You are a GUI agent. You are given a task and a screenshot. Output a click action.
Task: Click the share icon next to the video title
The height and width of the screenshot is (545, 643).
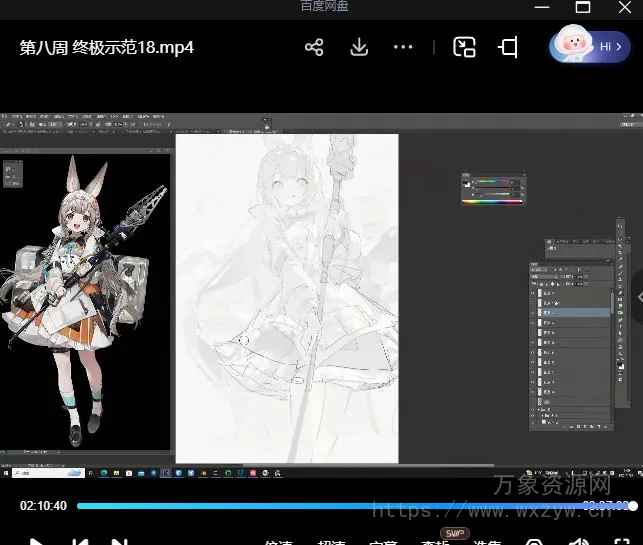coord(314,47)
